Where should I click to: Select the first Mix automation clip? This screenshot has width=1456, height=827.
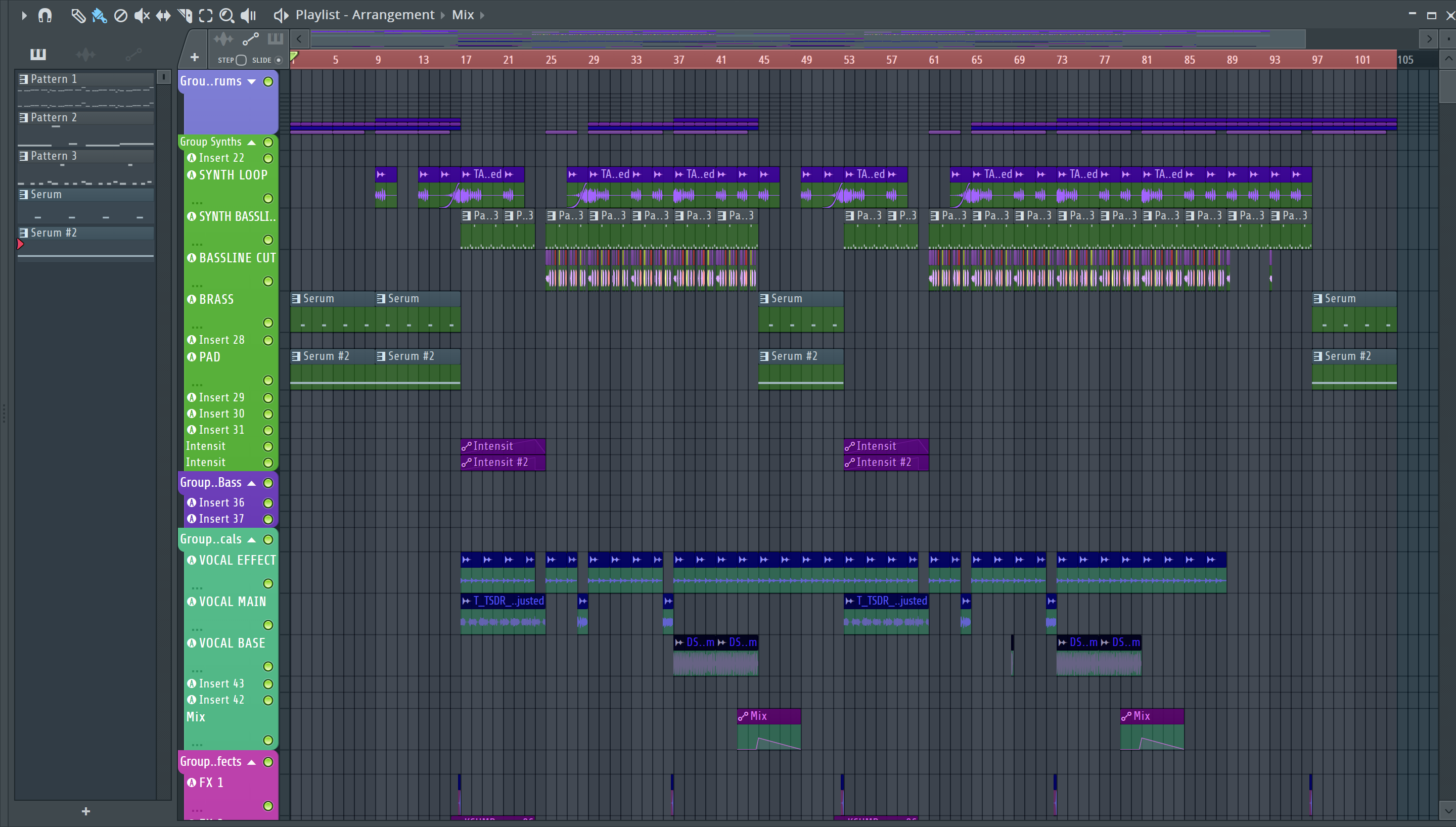click(x=769, y=729)
